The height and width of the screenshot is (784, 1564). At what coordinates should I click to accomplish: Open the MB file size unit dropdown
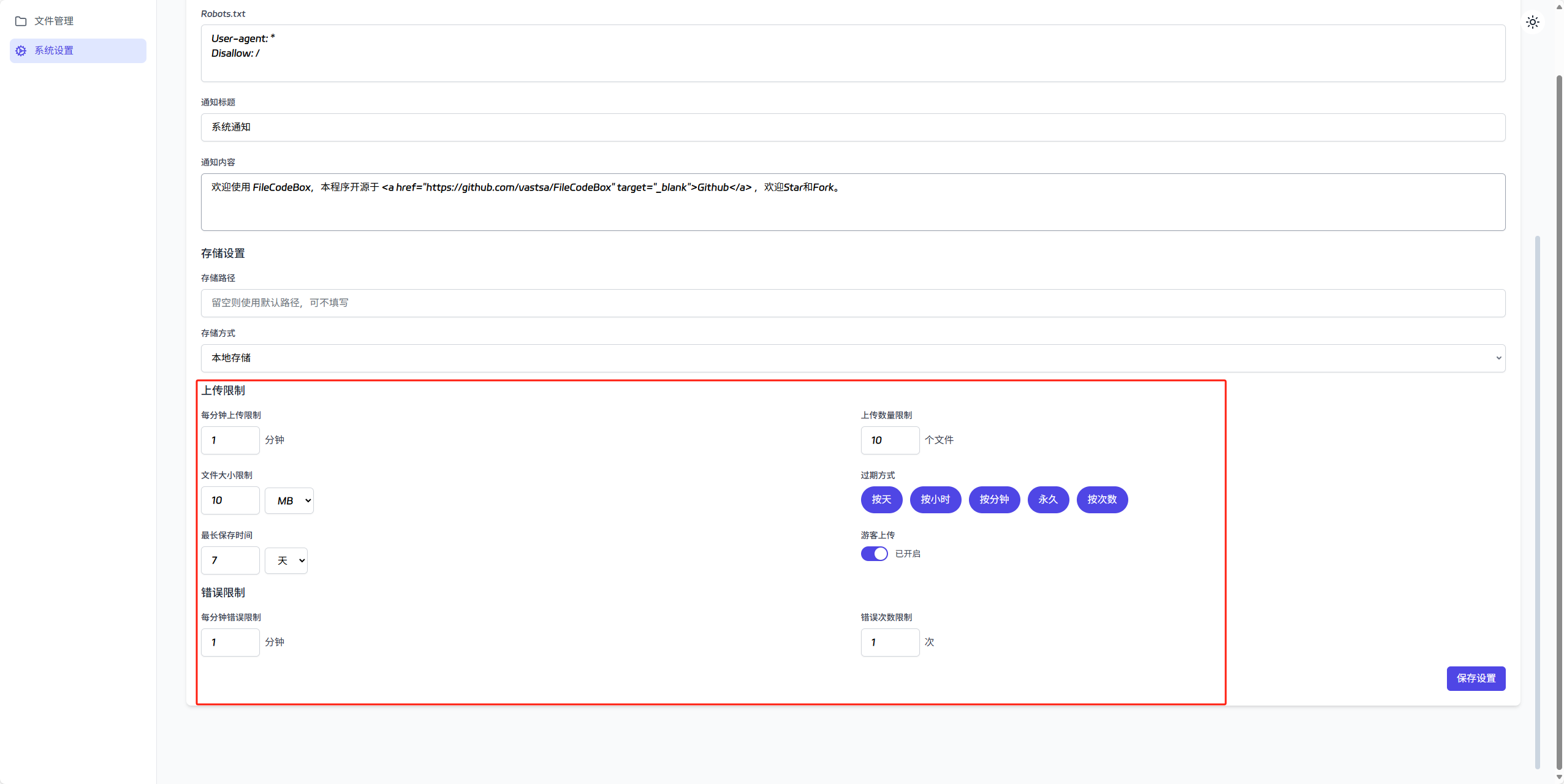click(289, 501)
